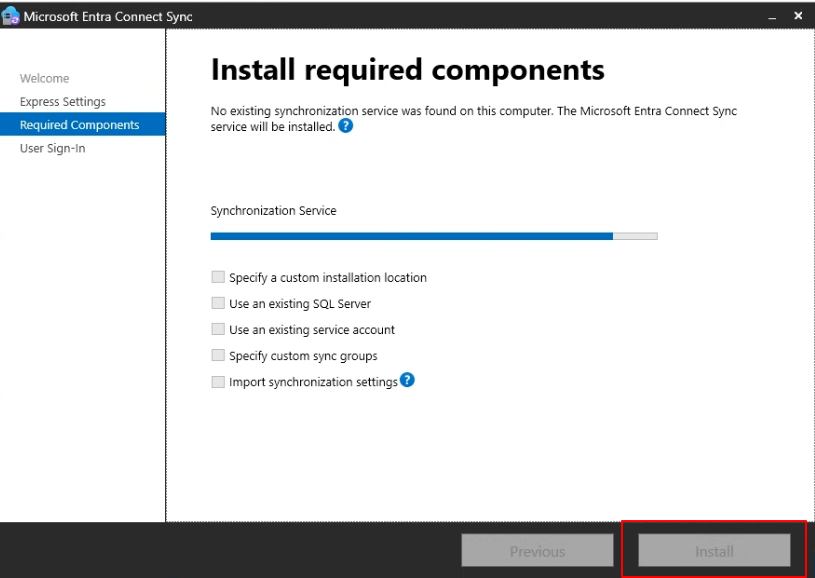Go to Welcome step in sidebar
Viewport: 815px width, 578px height.
(45, 78)
